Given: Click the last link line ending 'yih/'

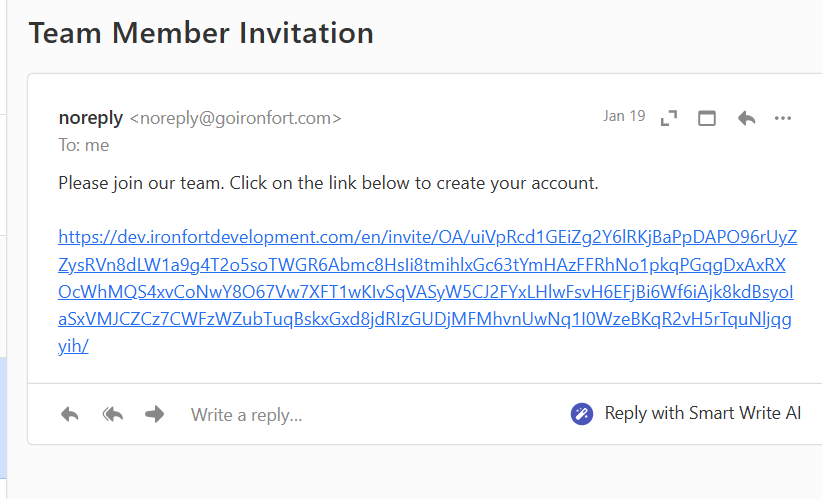Looking at the screenshot, I should tap(74, 346).
